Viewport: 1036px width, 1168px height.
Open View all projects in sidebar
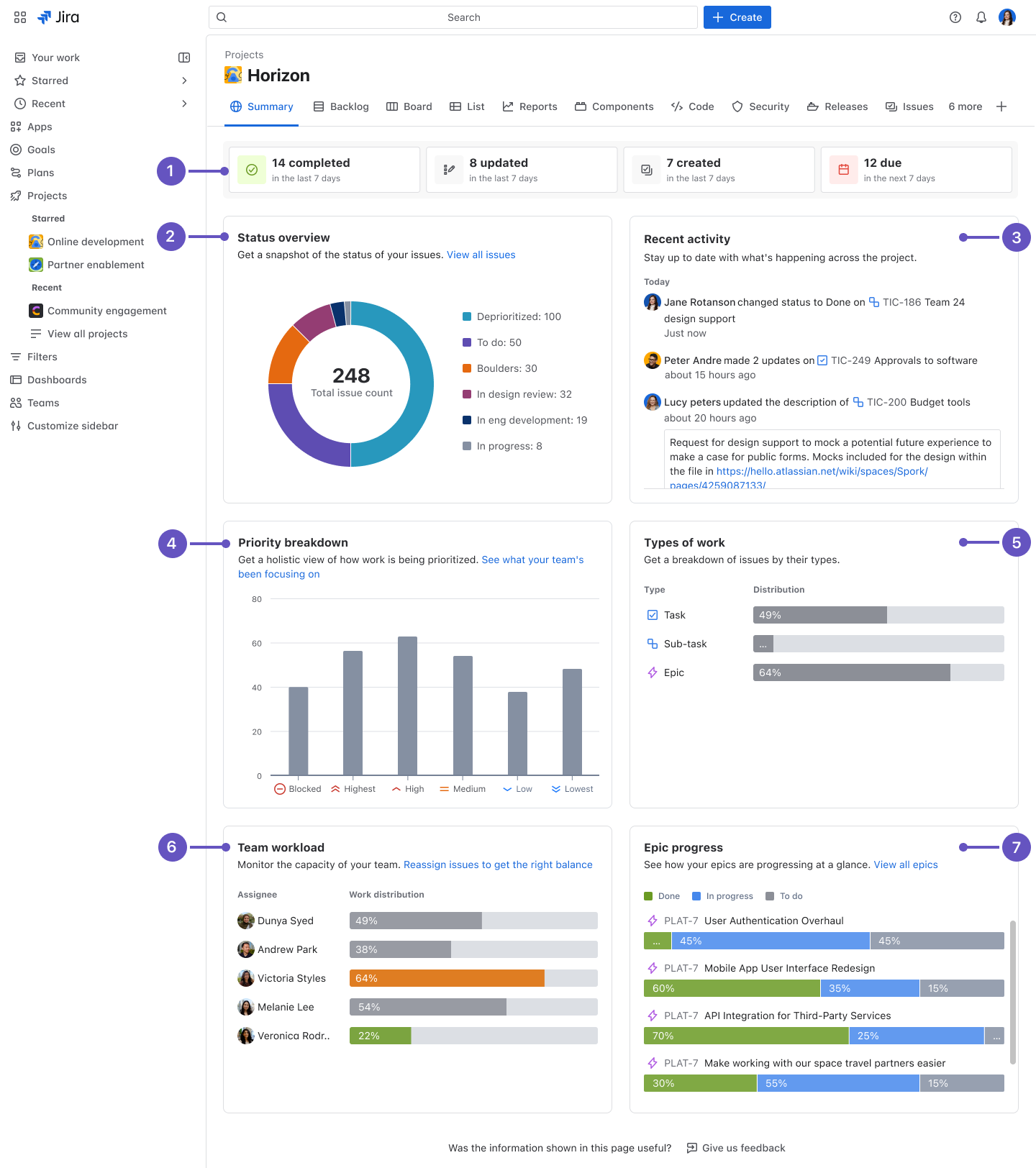[x=79, y=334]
